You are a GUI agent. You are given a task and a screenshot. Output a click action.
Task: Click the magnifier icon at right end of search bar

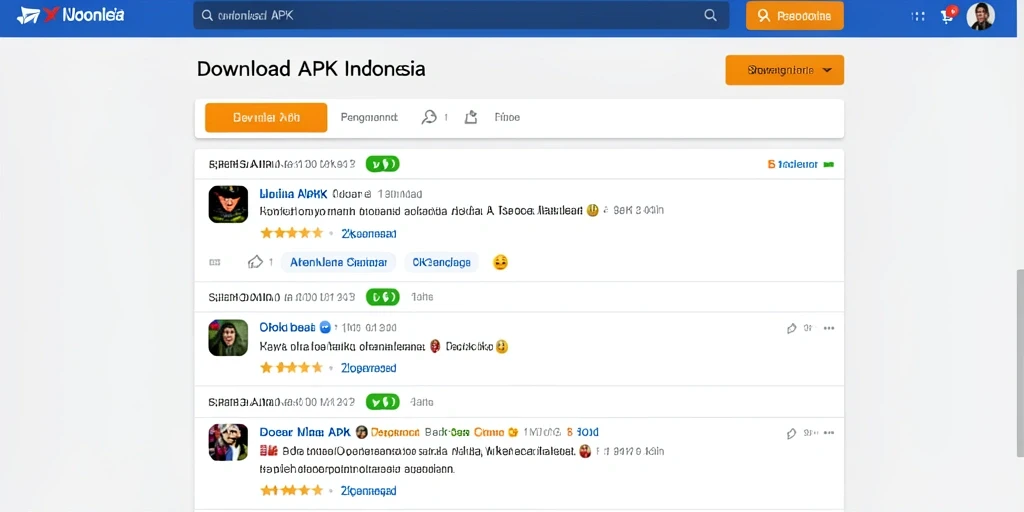(710, 16)
